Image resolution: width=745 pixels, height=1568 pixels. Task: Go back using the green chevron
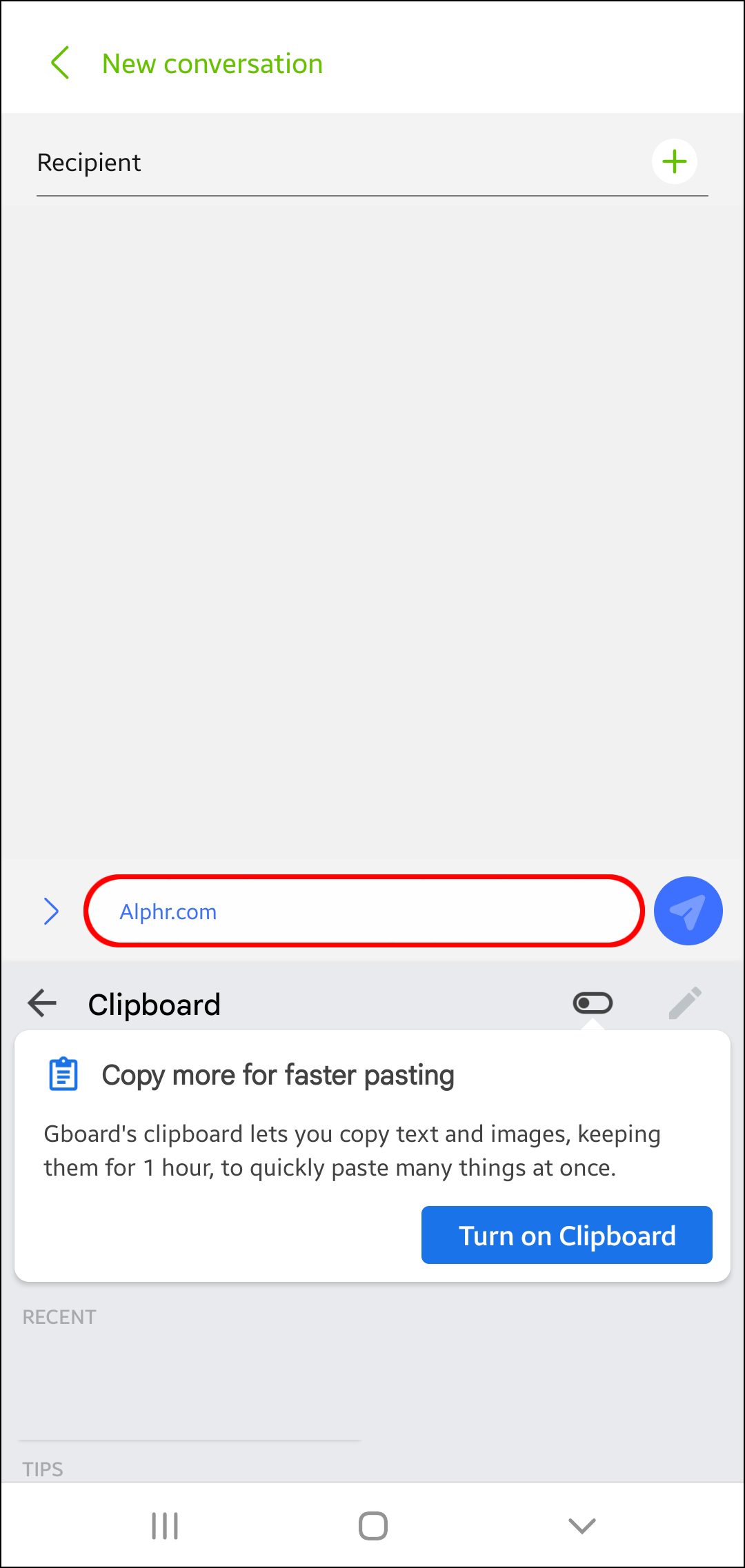[x=60, y=63]
